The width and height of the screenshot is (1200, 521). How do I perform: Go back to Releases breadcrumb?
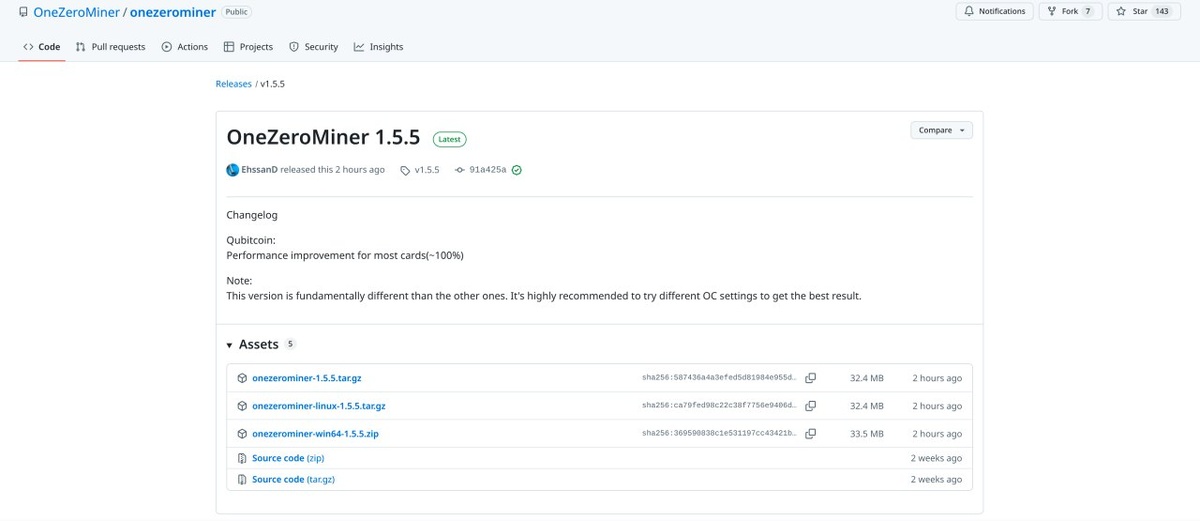point(234,84)
